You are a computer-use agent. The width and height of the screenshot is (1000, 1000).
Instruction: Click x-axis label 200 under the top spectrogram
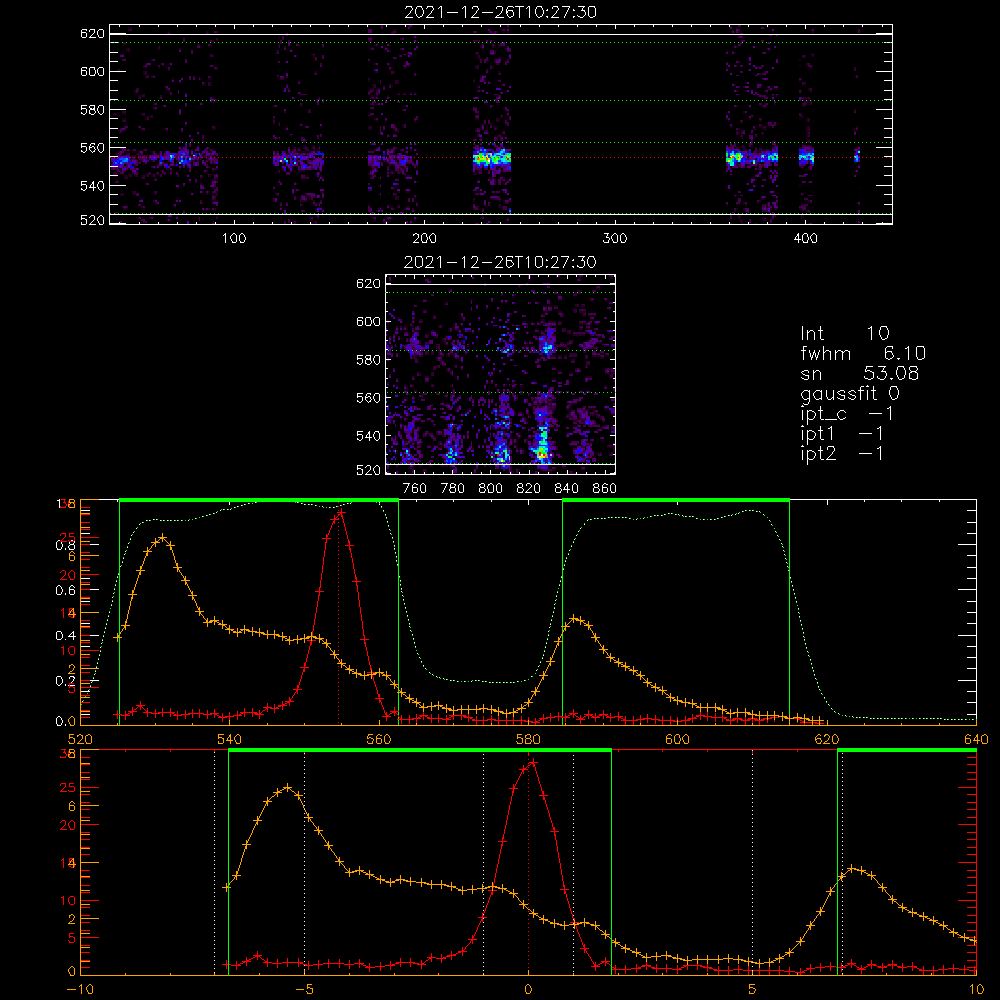[425, 239]
